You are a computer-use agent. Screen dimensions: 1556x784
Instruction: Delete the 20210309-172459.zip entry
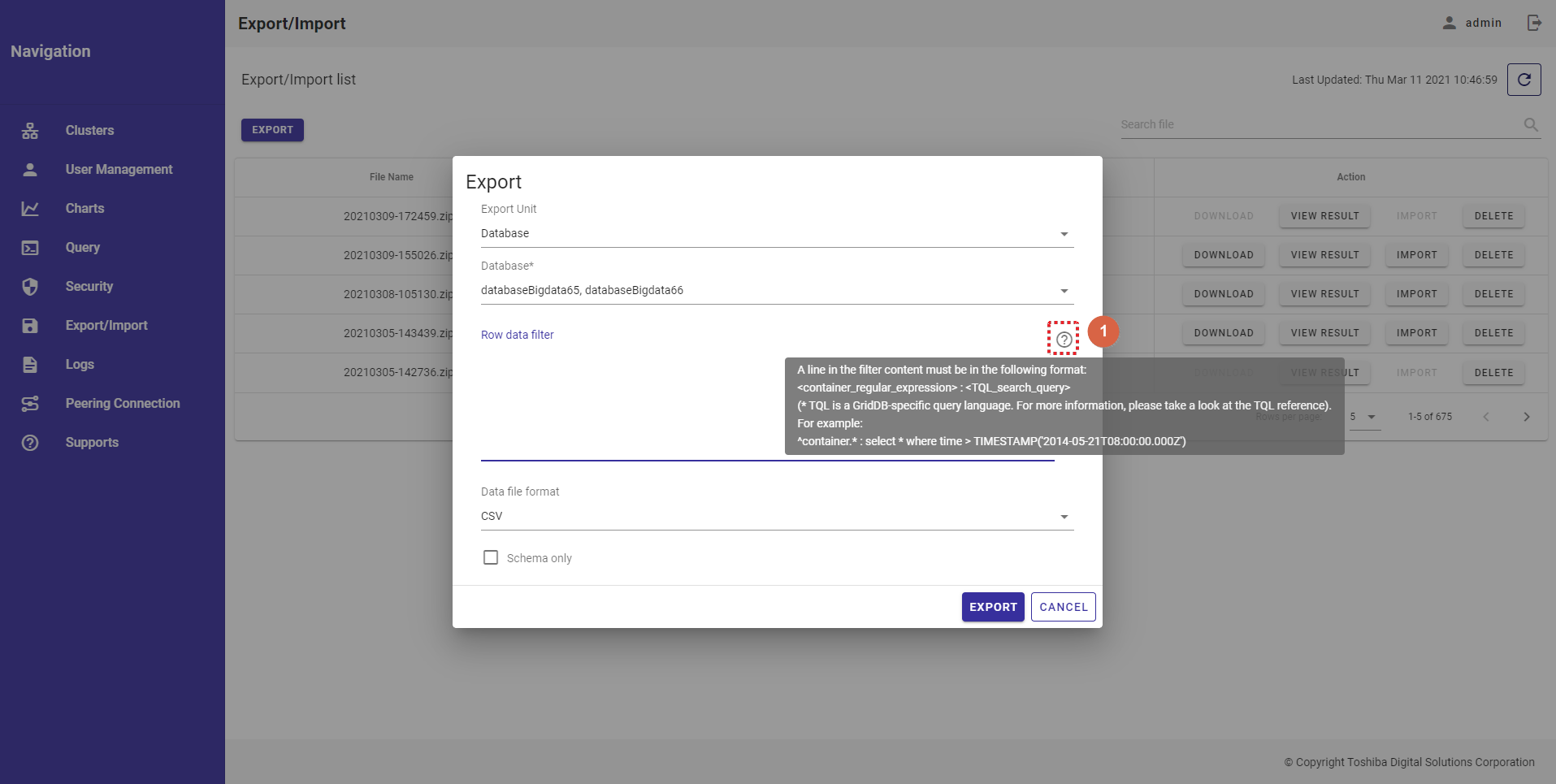pyautogui.click(x=1493, y=216)
